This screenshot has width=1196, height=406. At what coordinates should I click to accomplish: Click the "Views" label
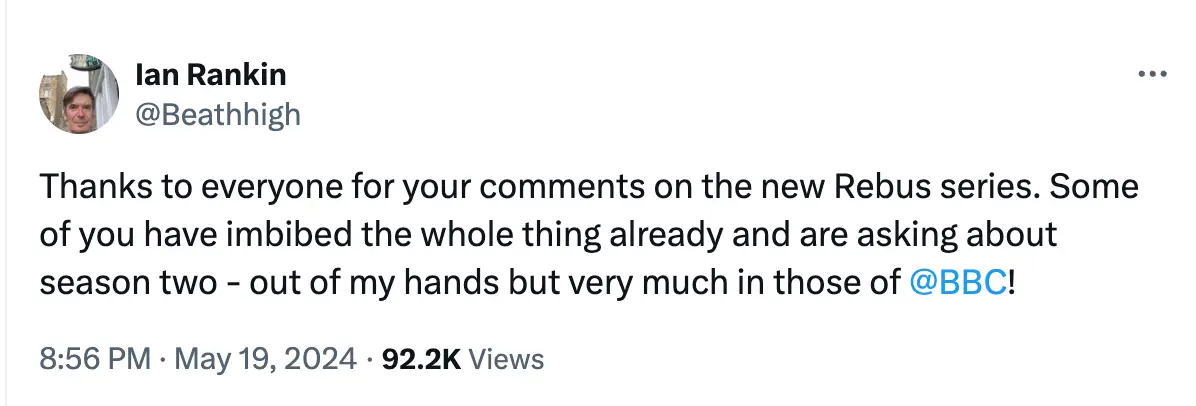[506, 358]
